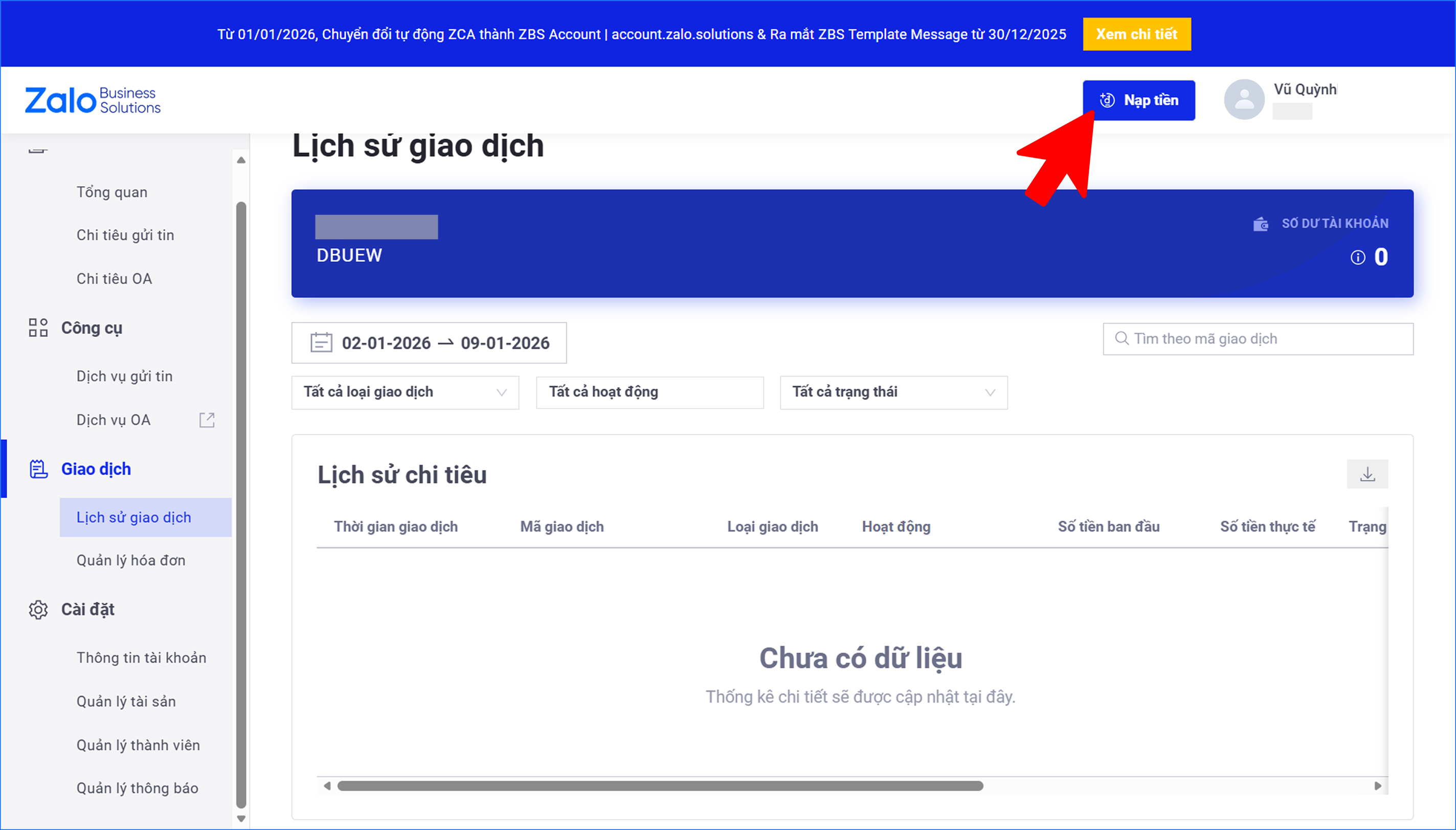Viewport: 1456px width, 830px height.
Task: Click the download icon in Lịch sử chi tiêu
Action: point(1367,474)
